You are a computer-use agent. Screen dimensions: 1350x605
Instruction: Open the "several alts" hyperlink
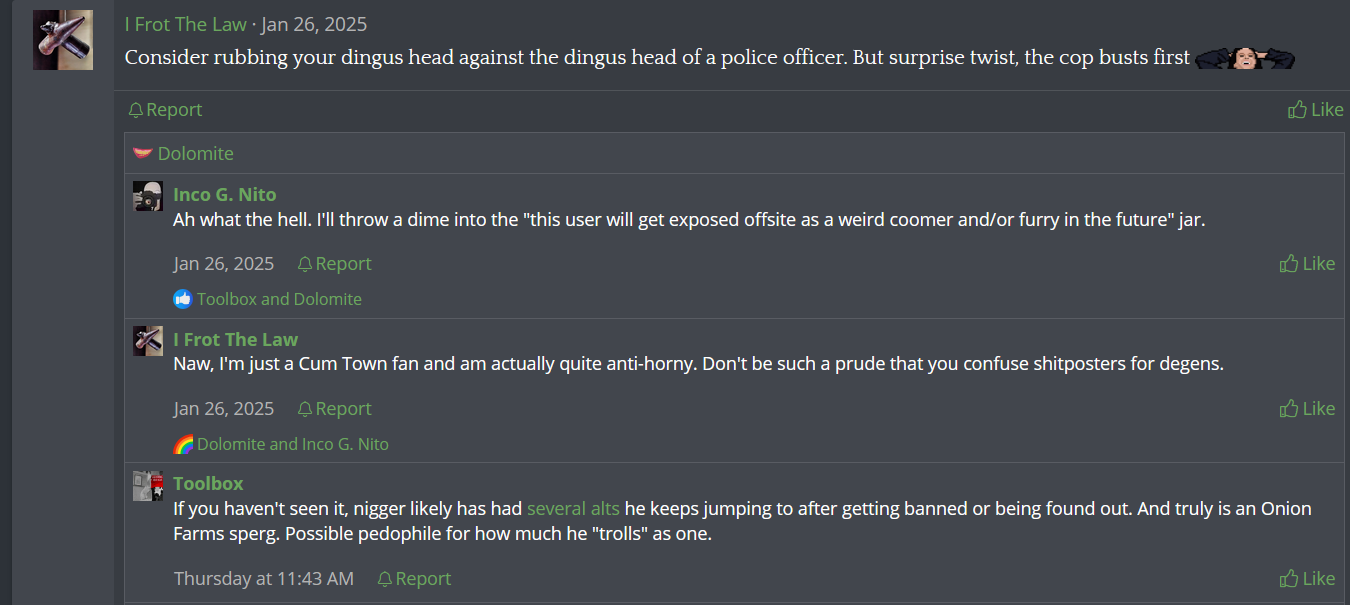[573, 509]
